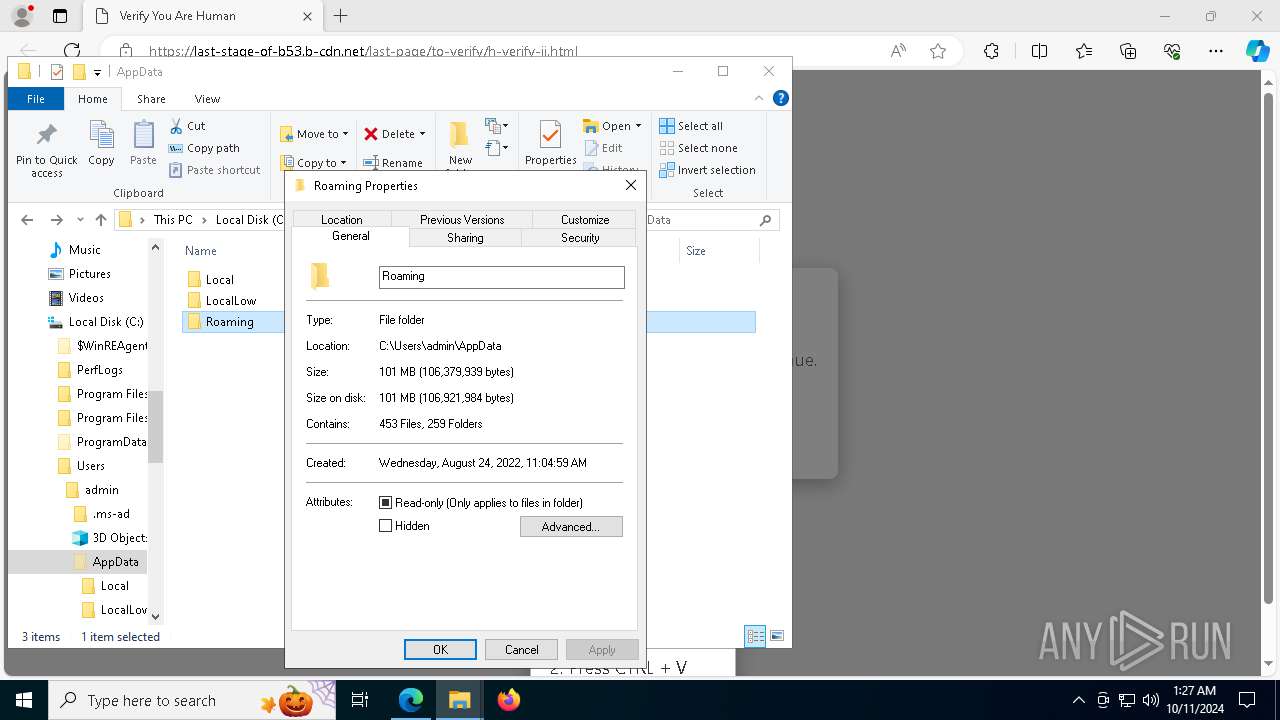Screen dimensions: 1280x720
Task: Click the Explorer help question icon
Action: 781,98
